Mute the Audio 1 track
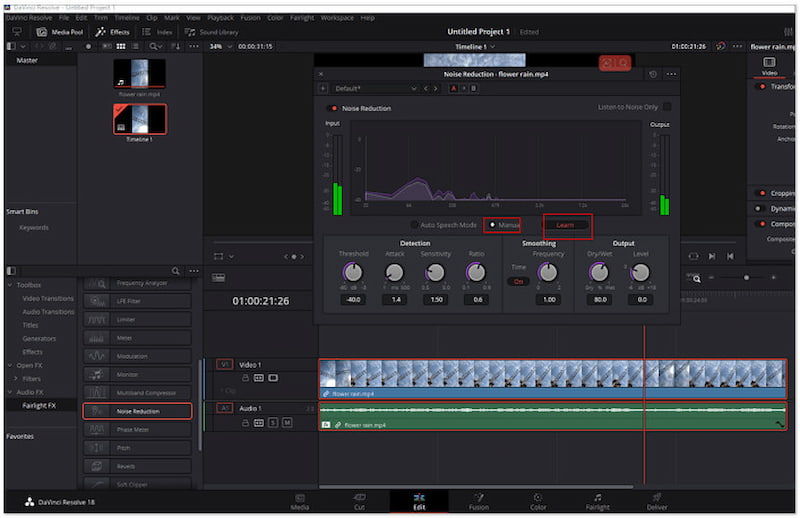800x518 pixels. [x=287, y=423]
